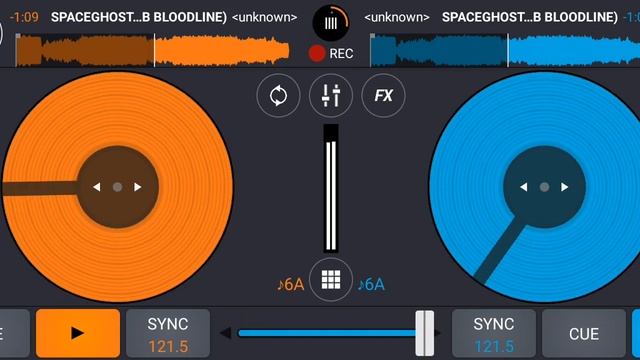This screenshot has height=360, width=640.
Task: Select the blue 6A key label
Action: pos(371,284)
